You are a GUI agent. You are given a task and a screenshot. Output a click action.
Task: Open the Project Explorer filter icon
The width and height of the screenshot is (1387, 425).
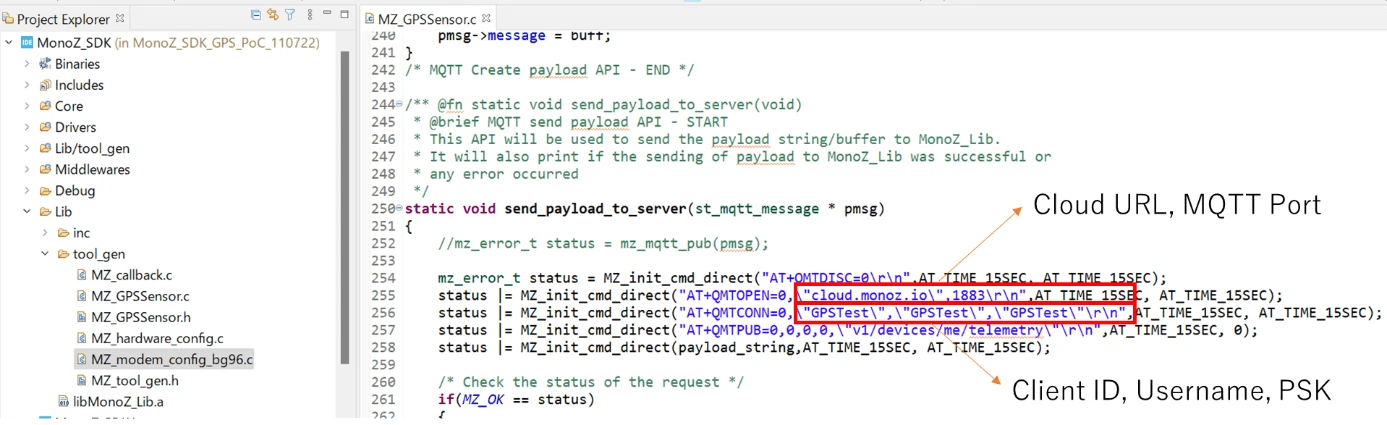[x=290, y=15]
